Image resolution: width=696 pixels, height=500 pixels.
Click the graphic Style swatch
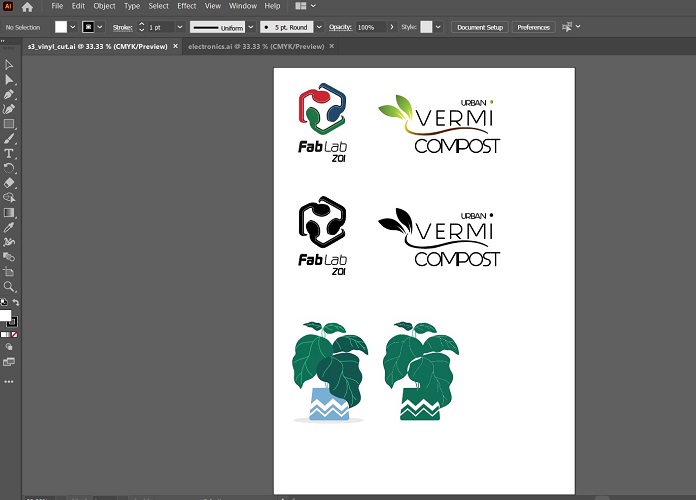426,27
